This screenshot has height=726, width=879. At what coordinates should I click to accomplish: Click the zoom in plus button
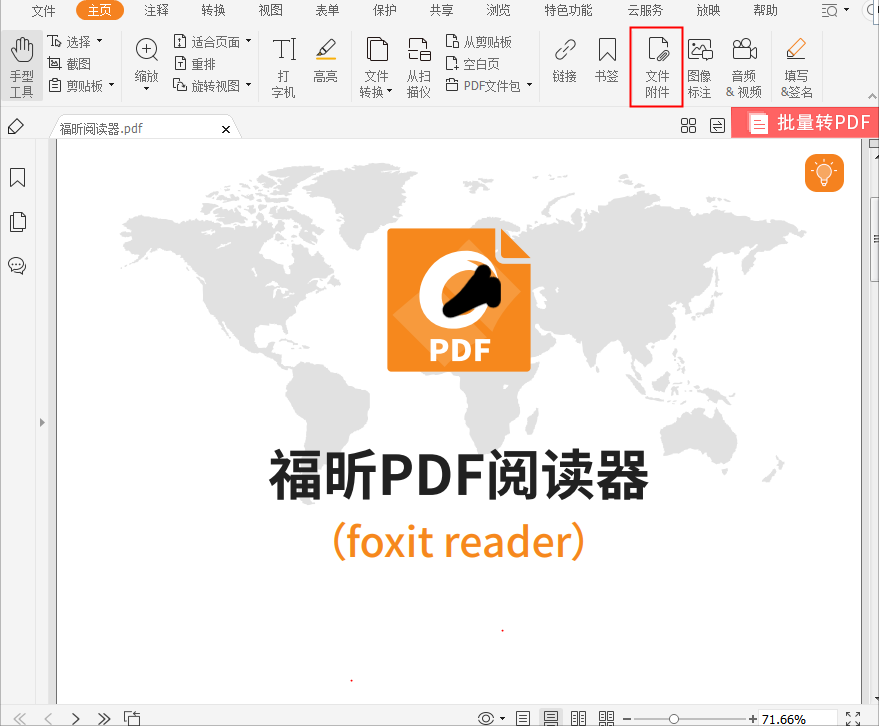click(752, 719)
